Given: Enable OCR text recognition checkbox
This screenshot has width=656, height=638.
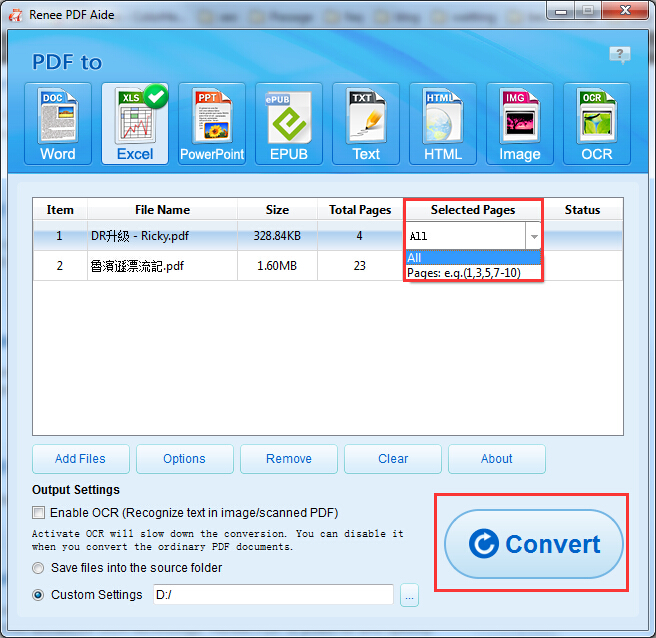Looking at the screenshot, I should (39, 513).
